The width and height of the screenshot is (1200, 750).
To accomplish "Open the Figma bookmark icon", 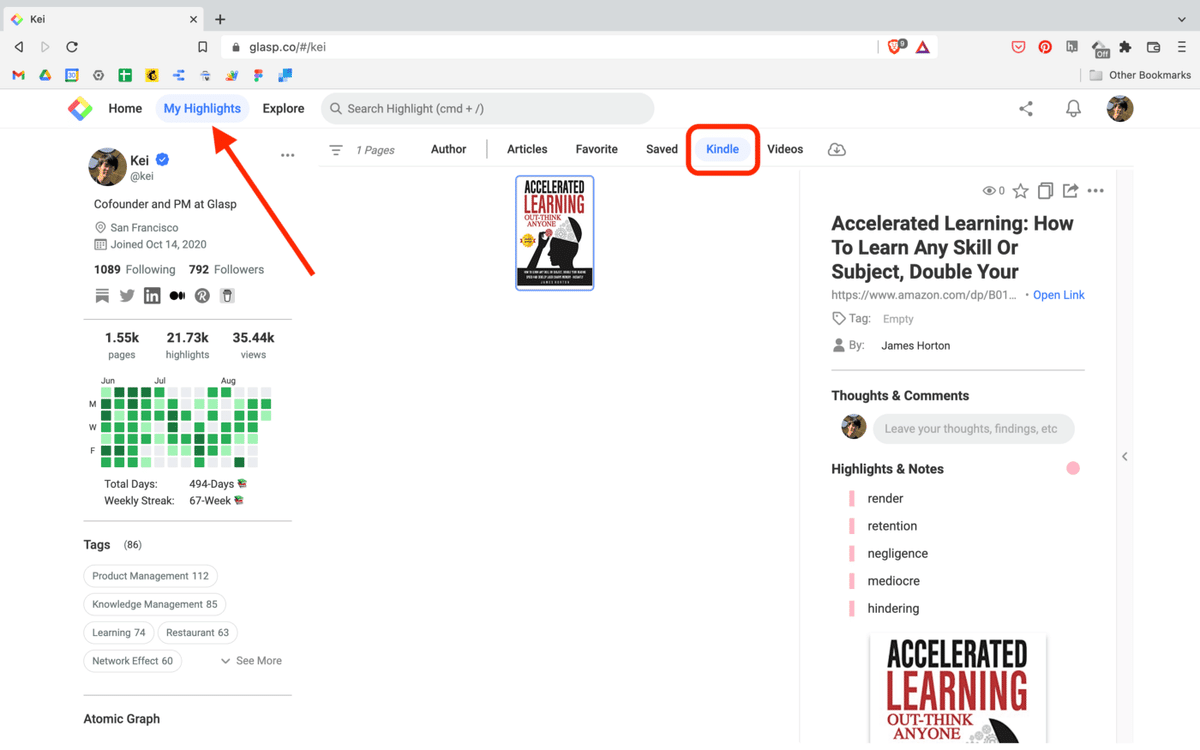I will pyautogui.click(x=258, y=75).
